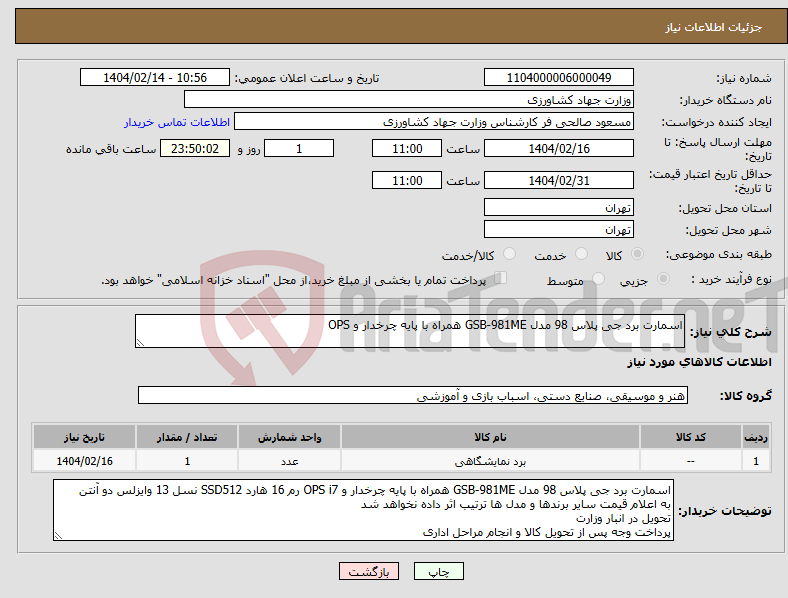Click the ردیف column header
Viewport: 788px width, 598px height.
[x=756, y=437]
